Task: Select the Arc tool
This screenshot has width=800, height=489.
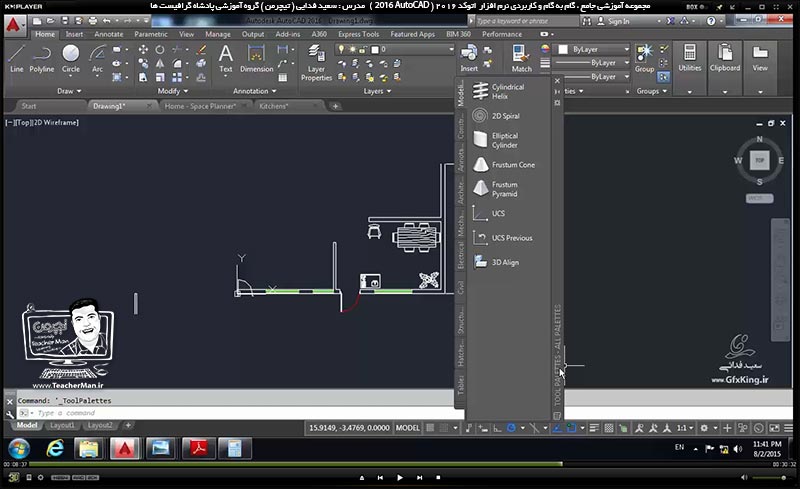Action: [97, 58]
